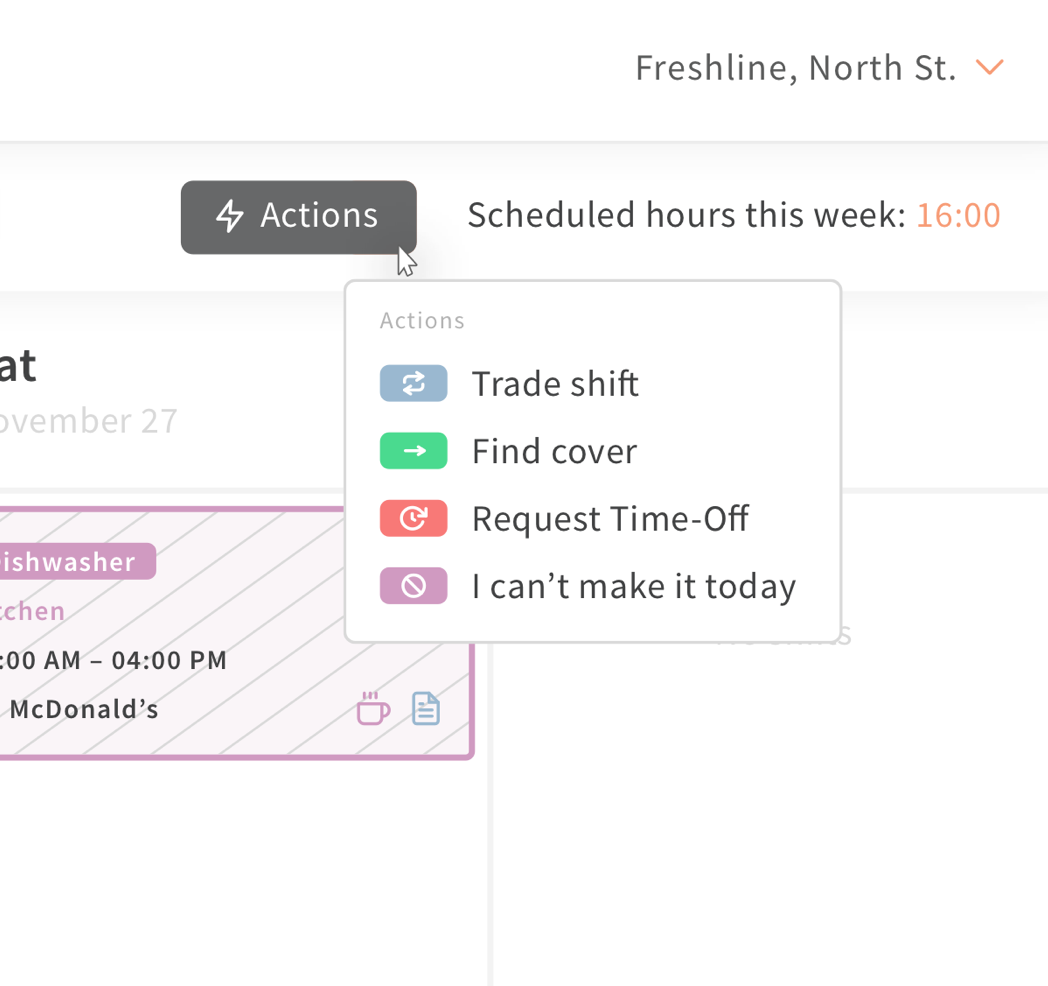Click the coffee cup break icon
The image size is (1048, 986).
tap(373, 708)
